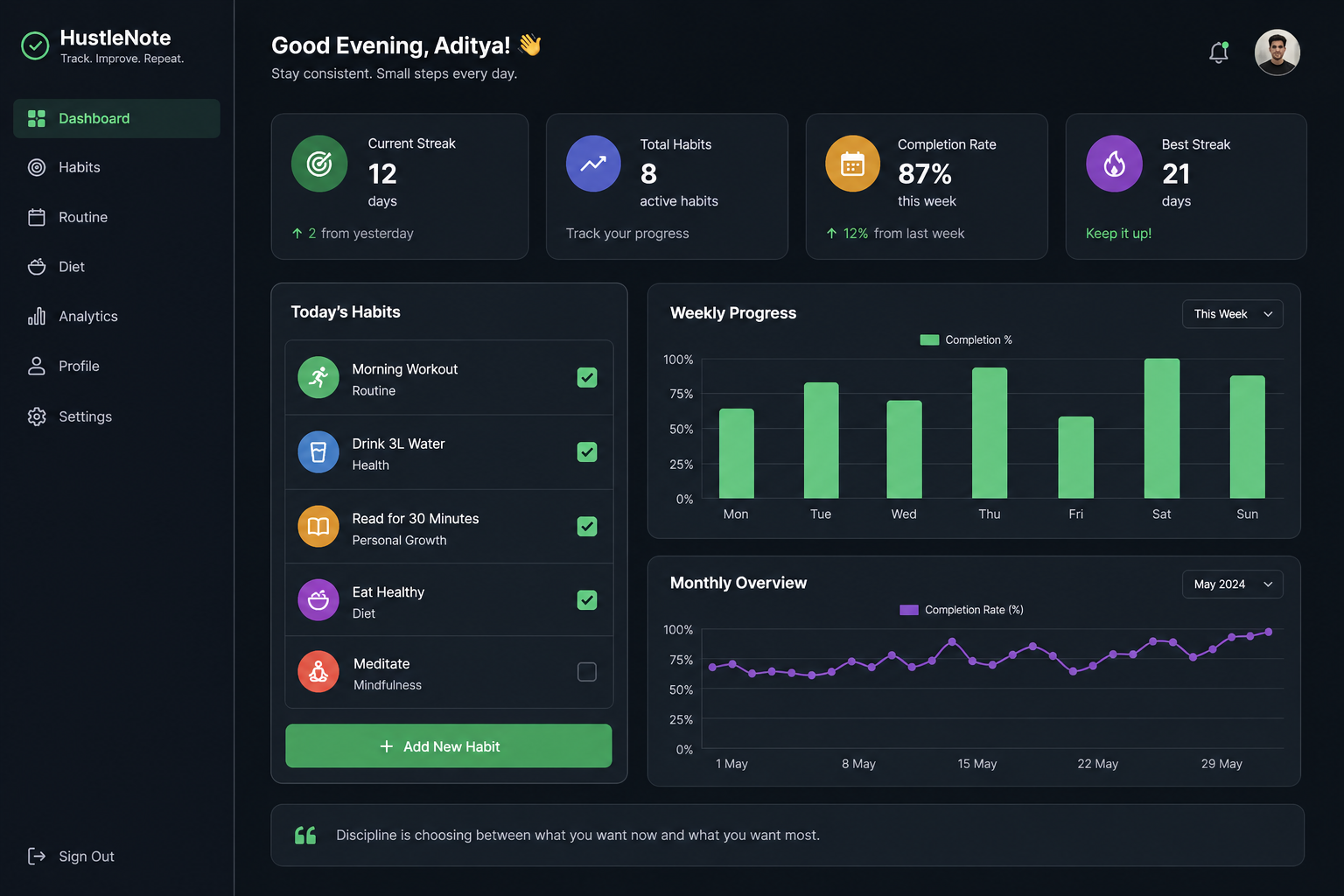Viewport: 1344px width, 896px height.
Task: Click the Morning Workout runner icon
Action: (318, 377)
